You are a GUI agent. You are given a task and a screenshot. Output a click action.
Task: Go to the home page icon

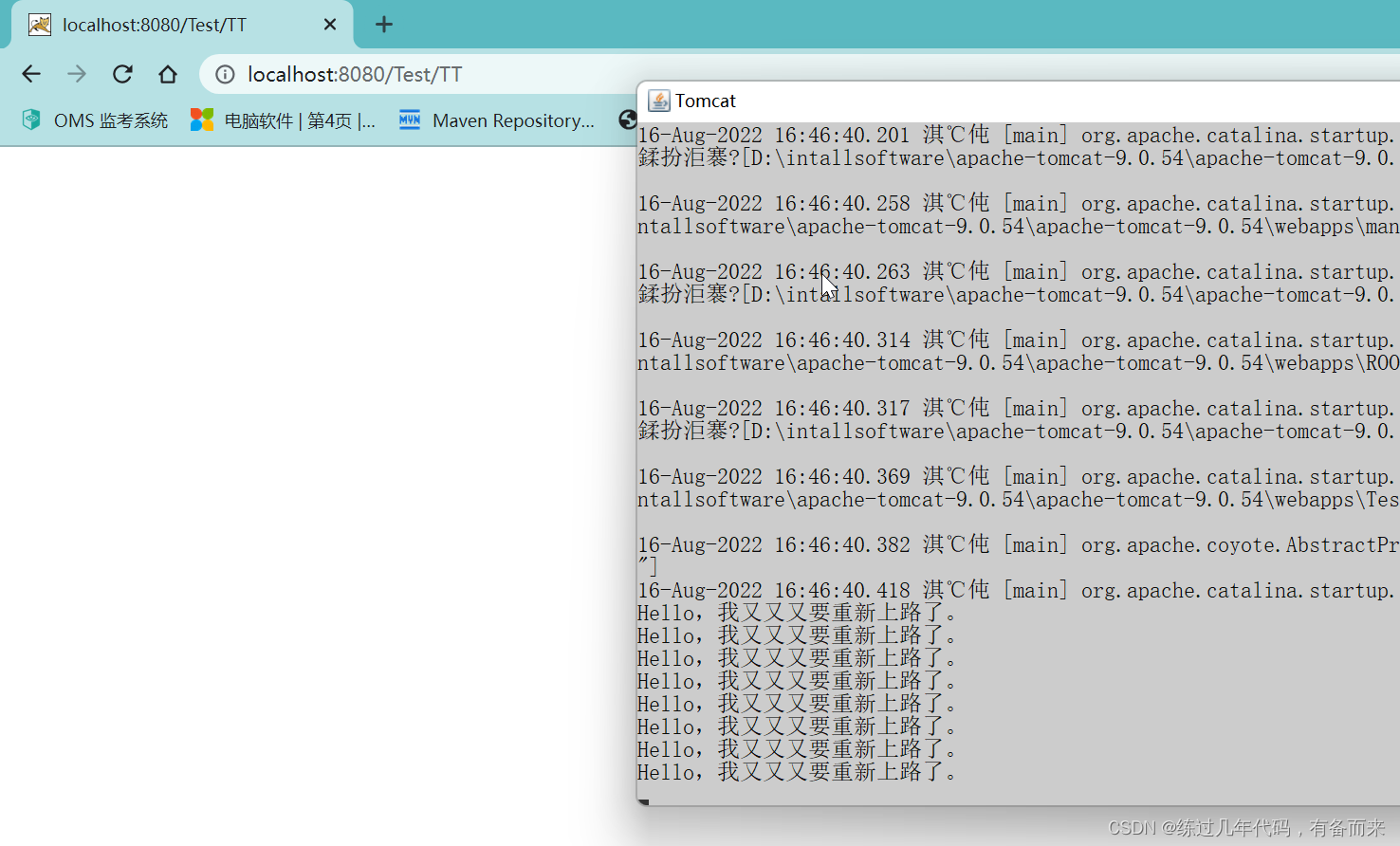coord(168,74)
